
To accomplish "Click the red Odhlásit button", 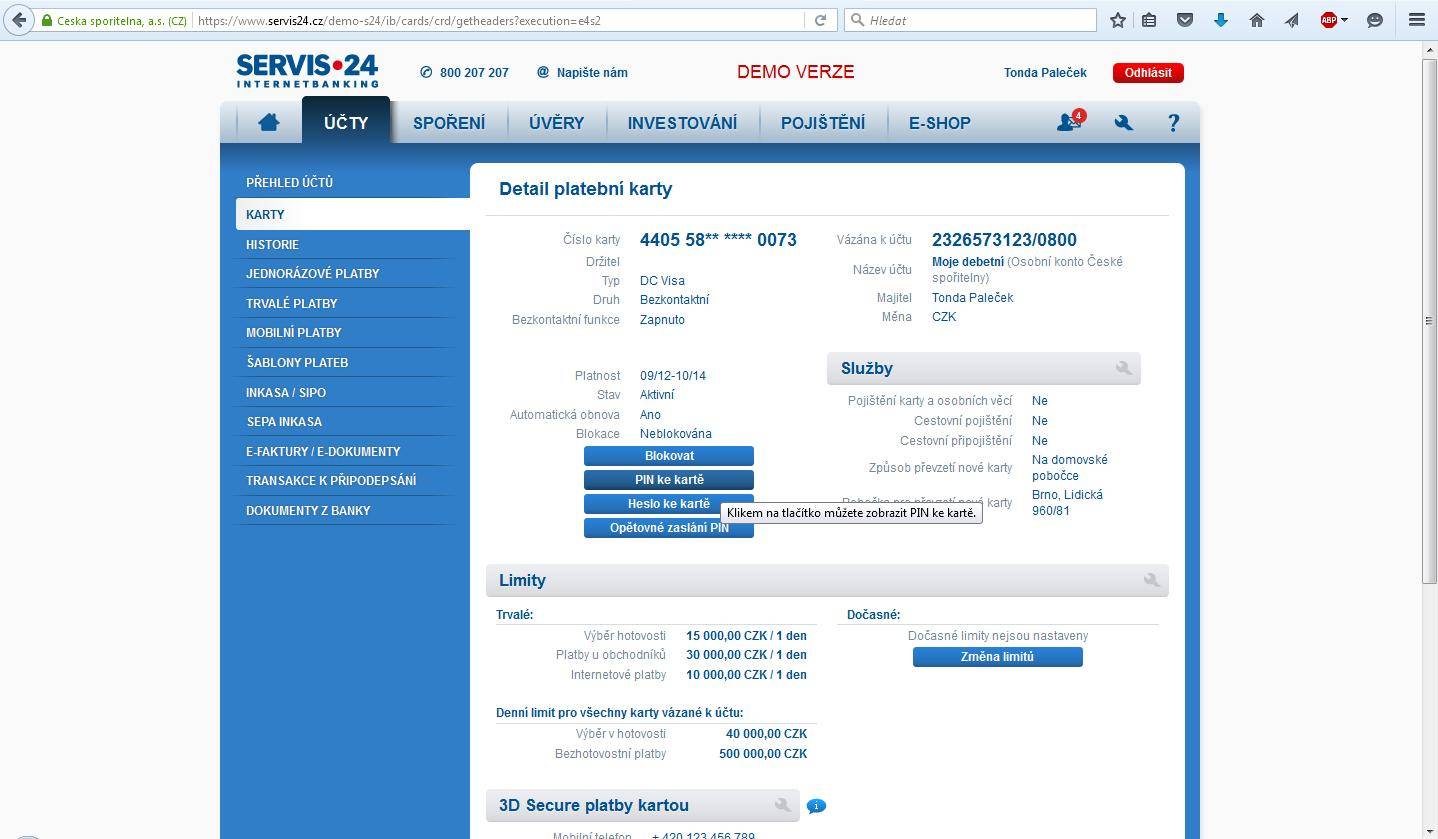I will [x=1148, y=72].
